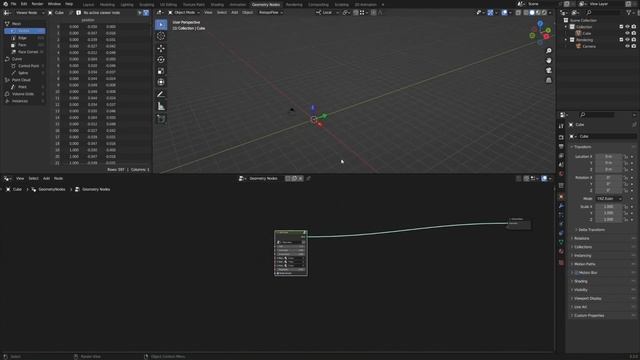640x360 pixels.
Task: Select the Add Cube tool in viewport toolbar
Action: (161, 118)
